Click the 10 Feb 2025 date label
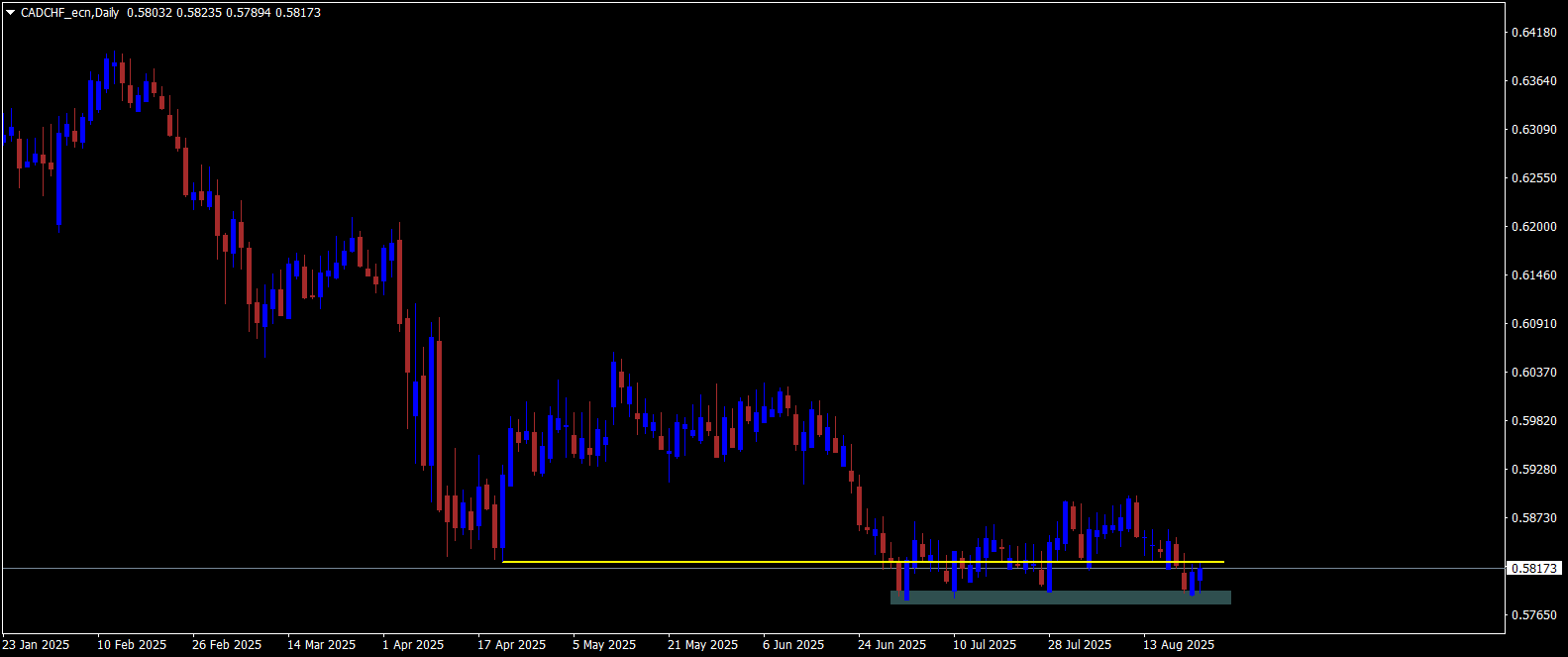 (132, 645)
